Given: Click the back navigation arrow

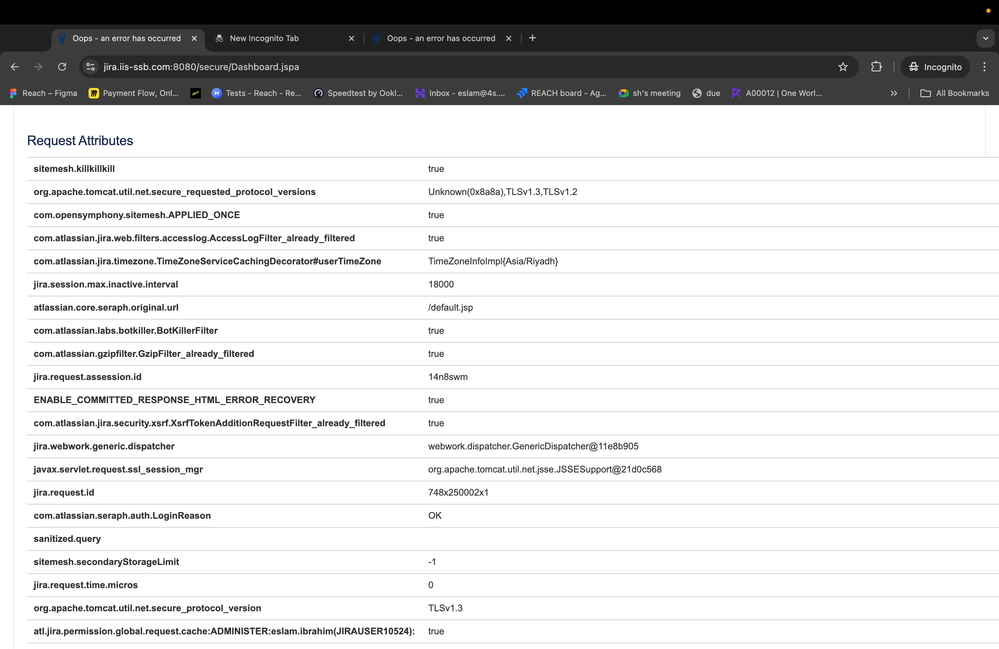Looking at the screenshot, I should 13,67.
